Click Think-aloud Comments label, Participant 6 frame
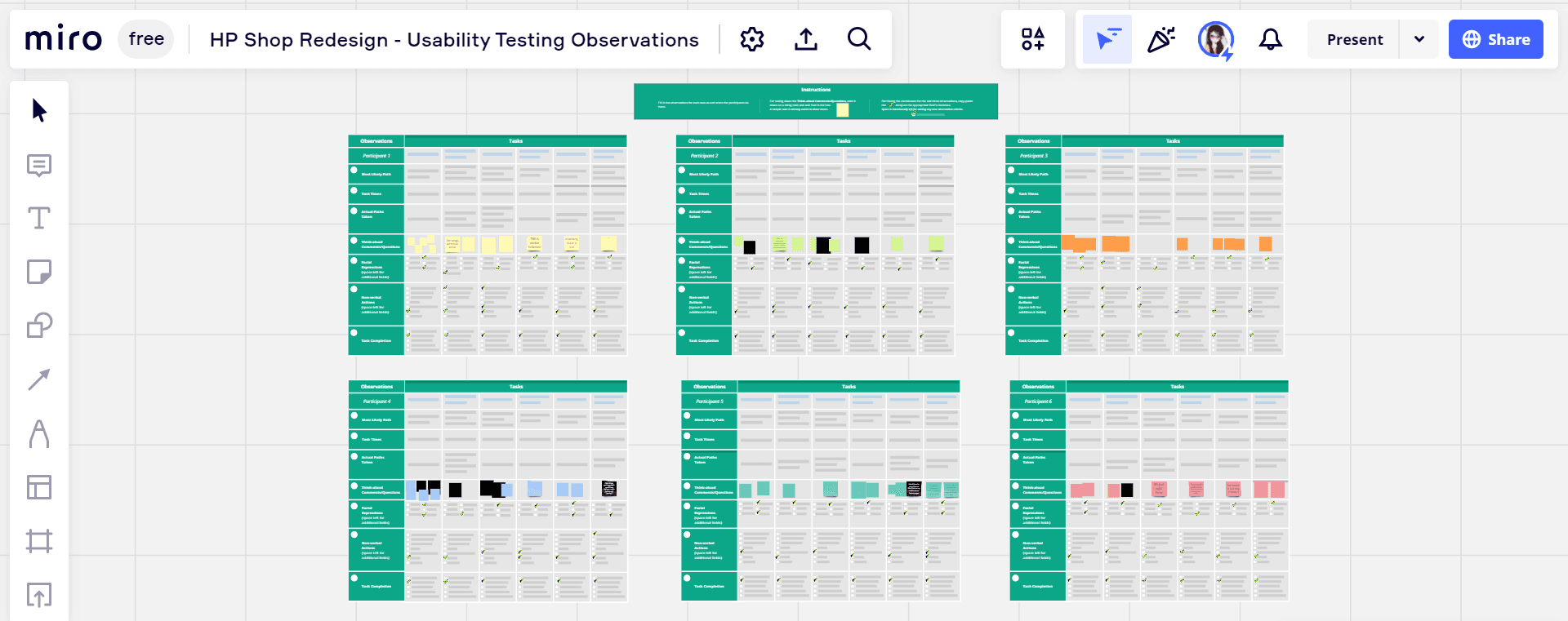Image resolution: width=1568 pixels, height=621 pixels. tap(1042, 490)
